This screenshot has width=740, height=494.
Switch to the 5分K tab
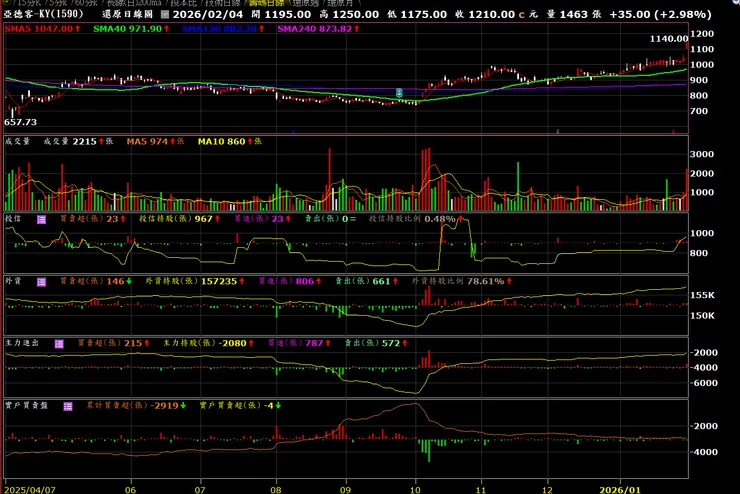pyautogui.click(x=57, y=3)
